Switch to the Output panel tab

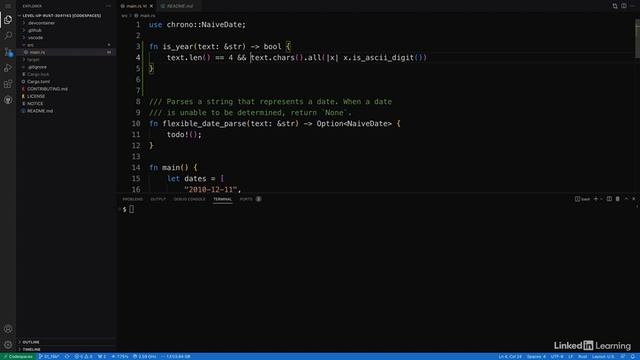[158, 199]
